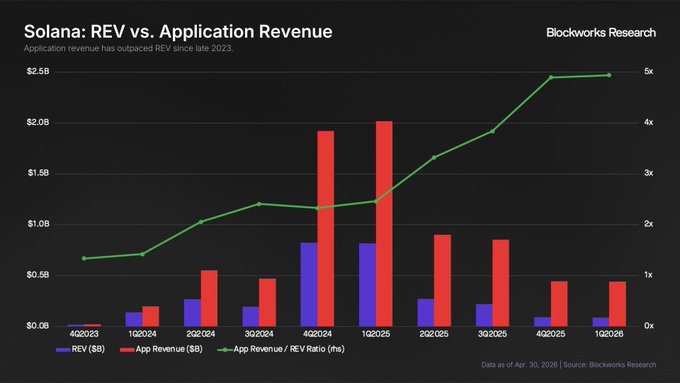Click the $0.0B left axis label
680x383 pixels.
[38, 326]
